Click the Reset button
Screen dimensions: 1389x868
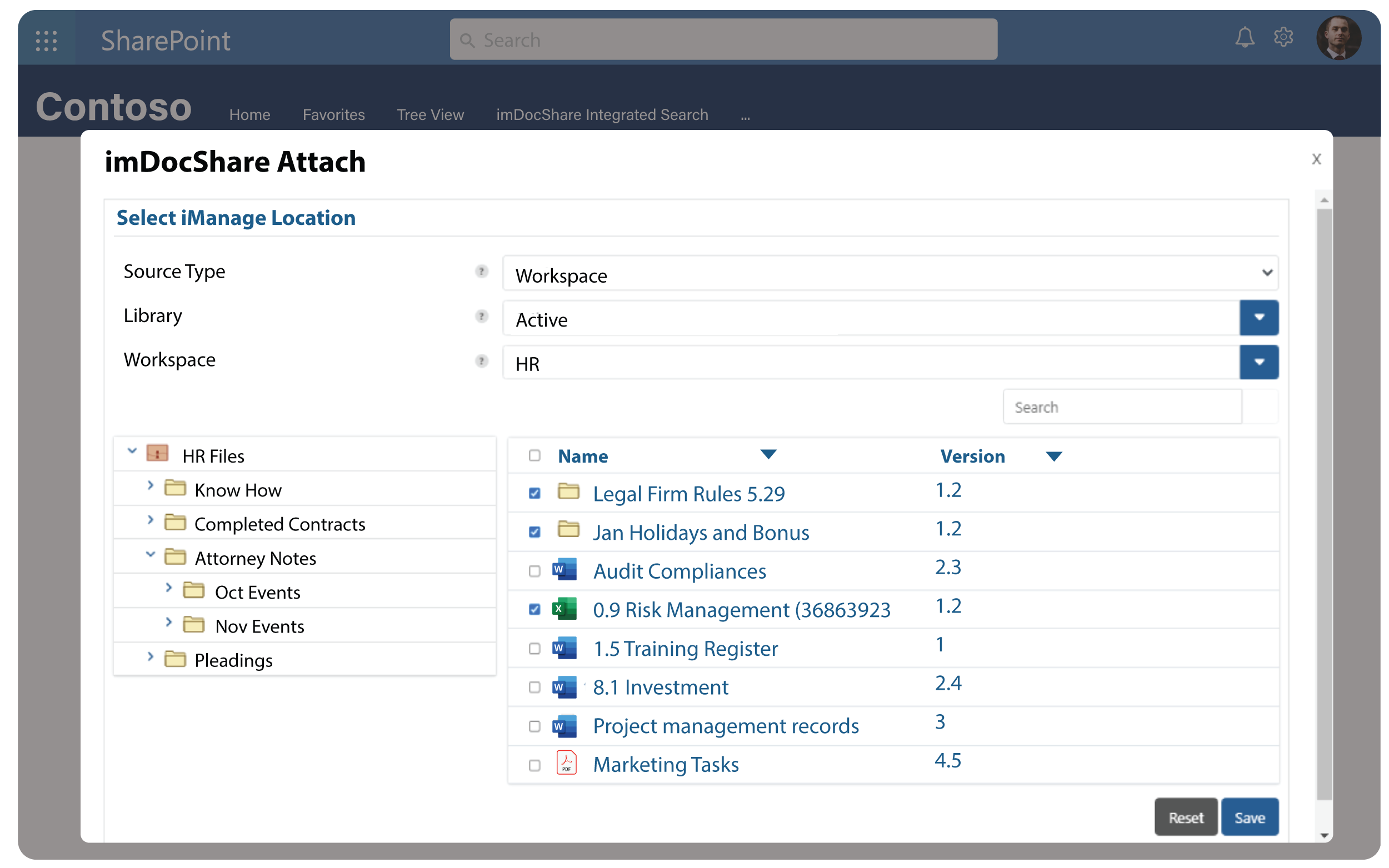coord(1186,817)
